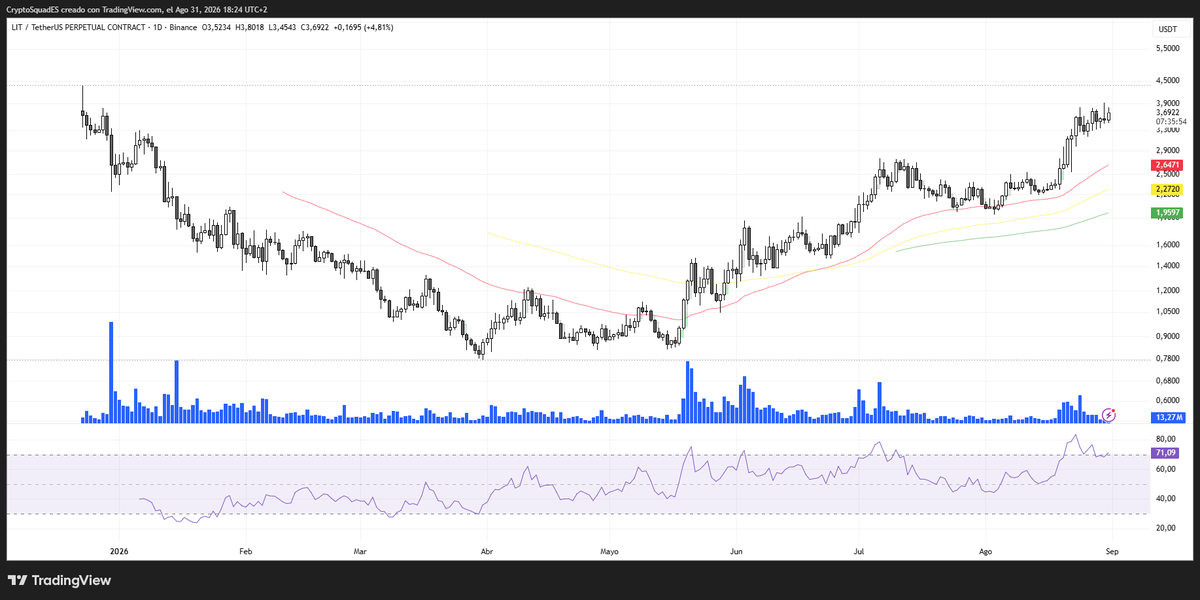The image size is (1200, 600).
Task: Click the tallest blue volume bar near 2026
Action: tap(111, 372)
